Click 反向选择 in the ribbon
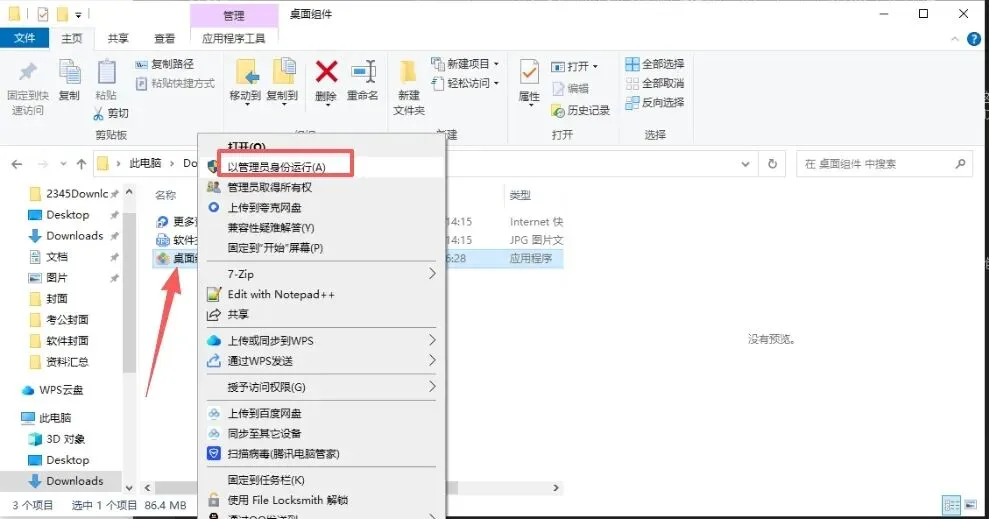This screenshot has height=519, width=989. 655,102
